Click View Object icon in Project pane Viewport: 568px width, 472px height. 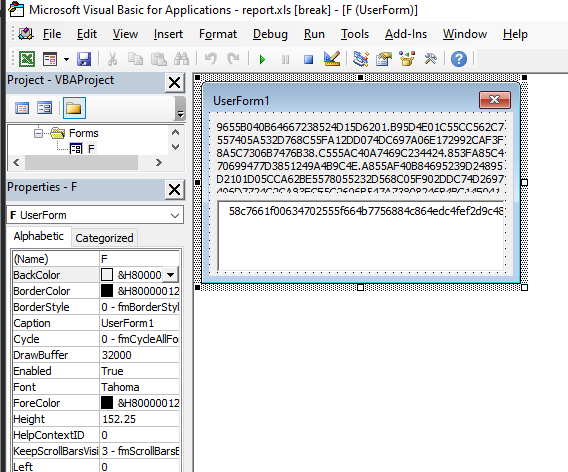45,108
